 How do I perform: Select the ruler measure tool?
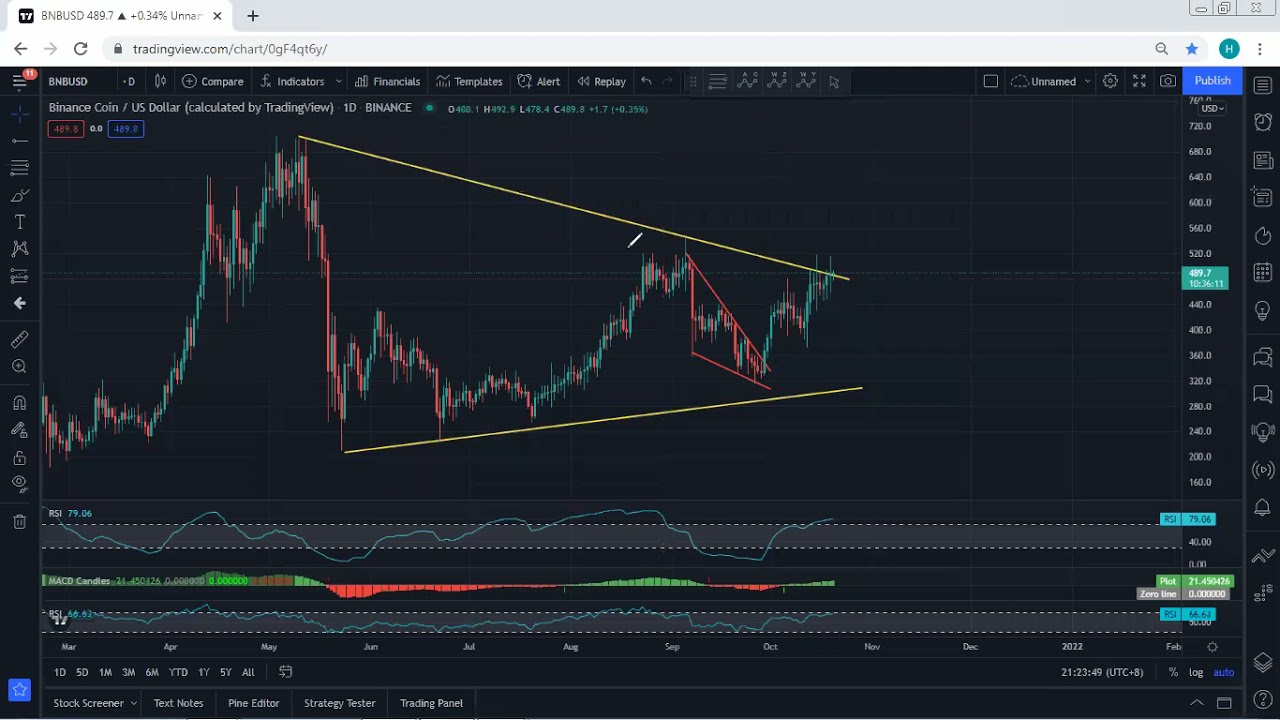tap(19, 340)
